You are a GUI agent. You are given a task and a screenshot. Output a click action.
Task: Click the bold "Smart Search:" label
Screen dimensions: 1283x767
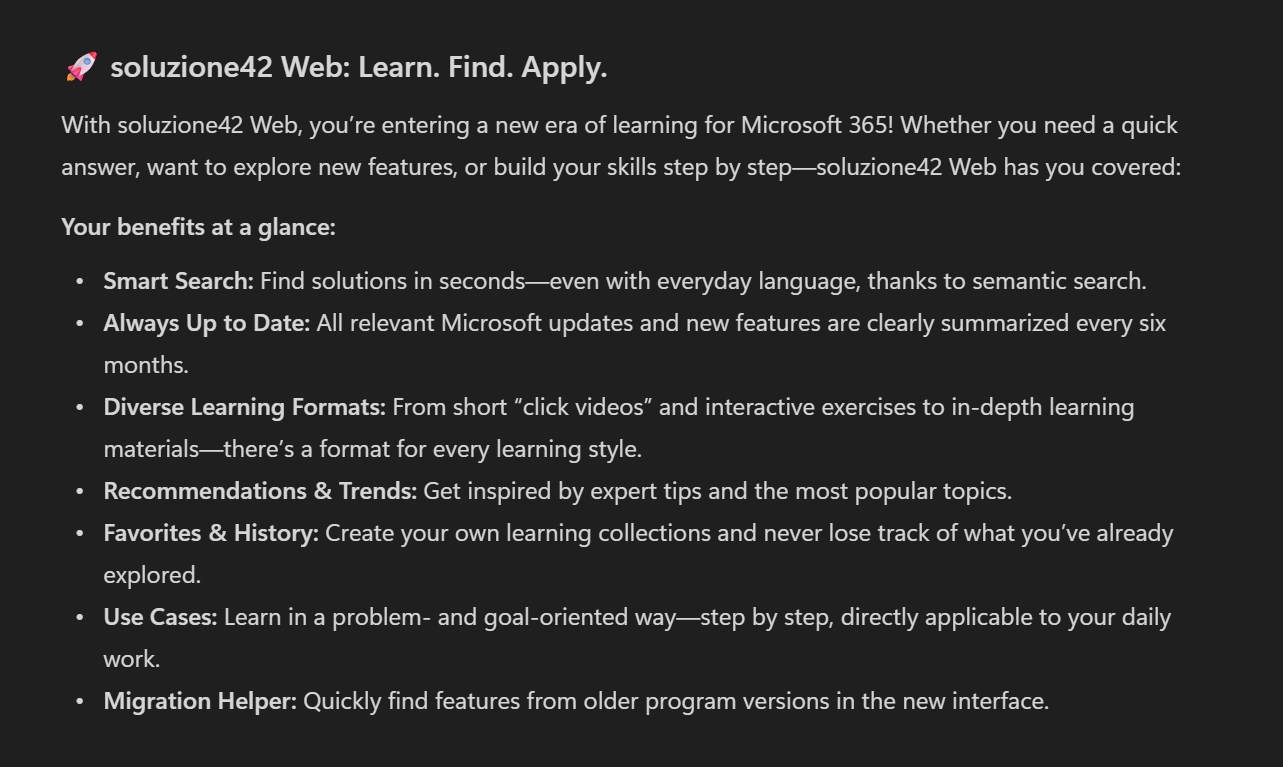pyautogui.click(x=178, y=281)
